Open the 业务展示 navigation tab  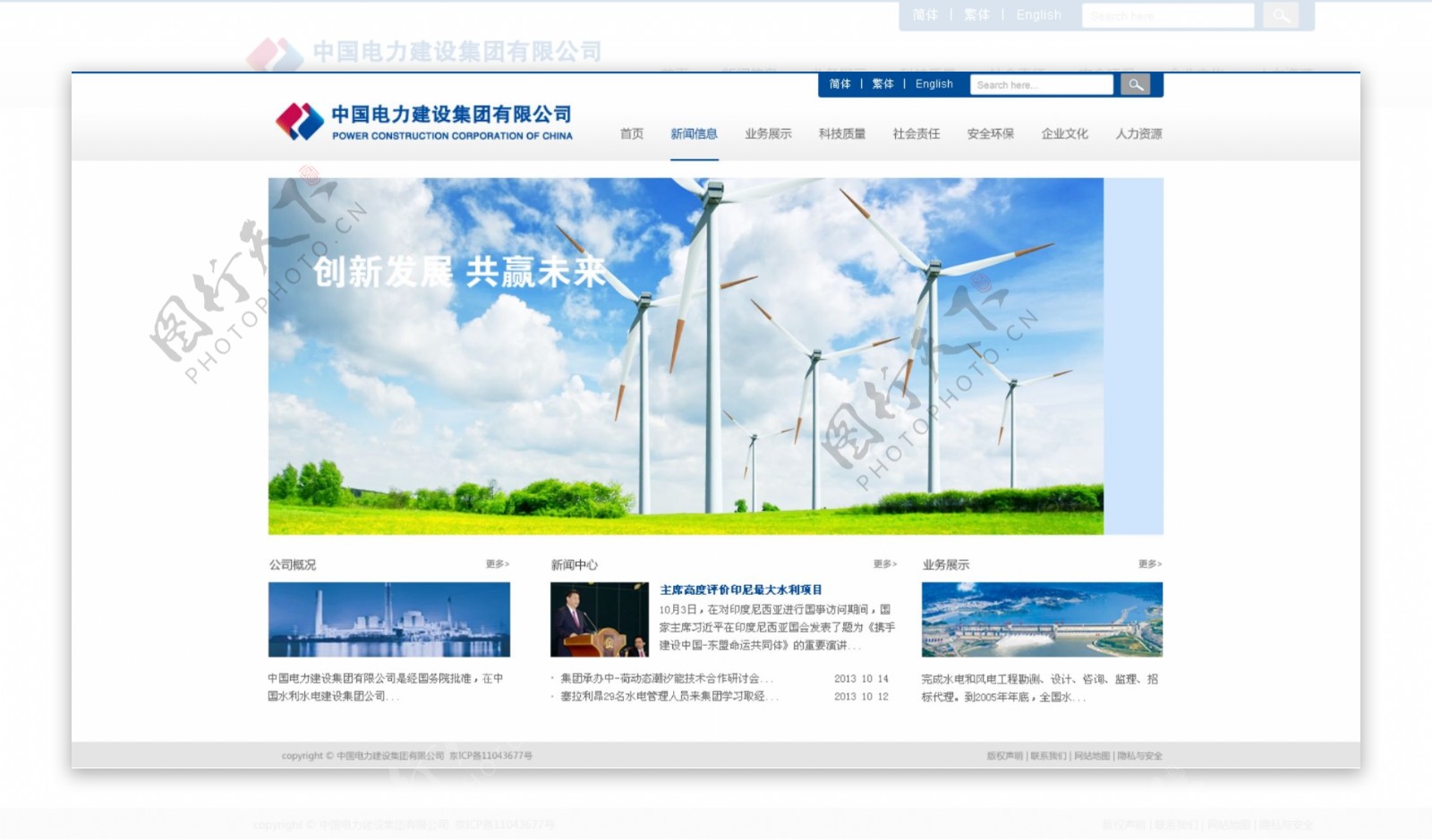coord(768,134)
